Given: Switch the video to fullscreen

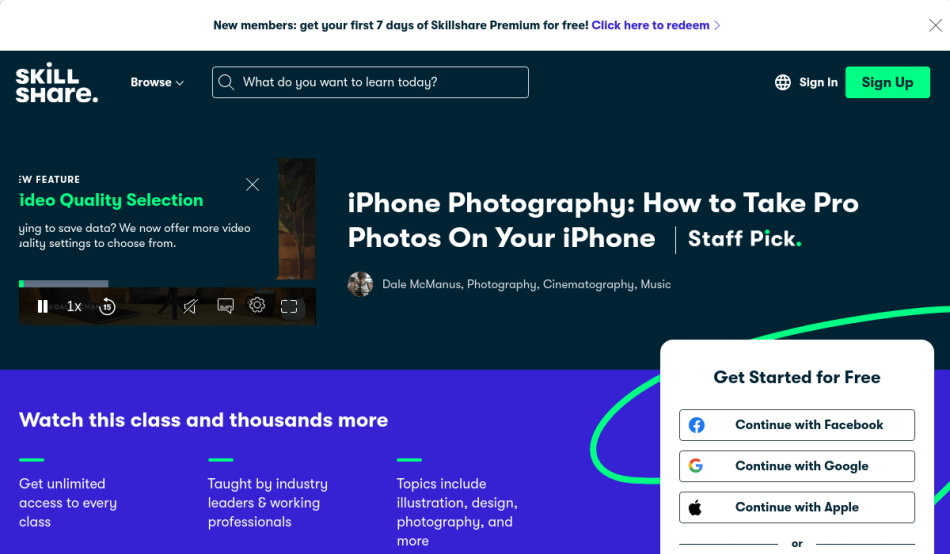Looking at the screenshot, I should coord(289,307).
